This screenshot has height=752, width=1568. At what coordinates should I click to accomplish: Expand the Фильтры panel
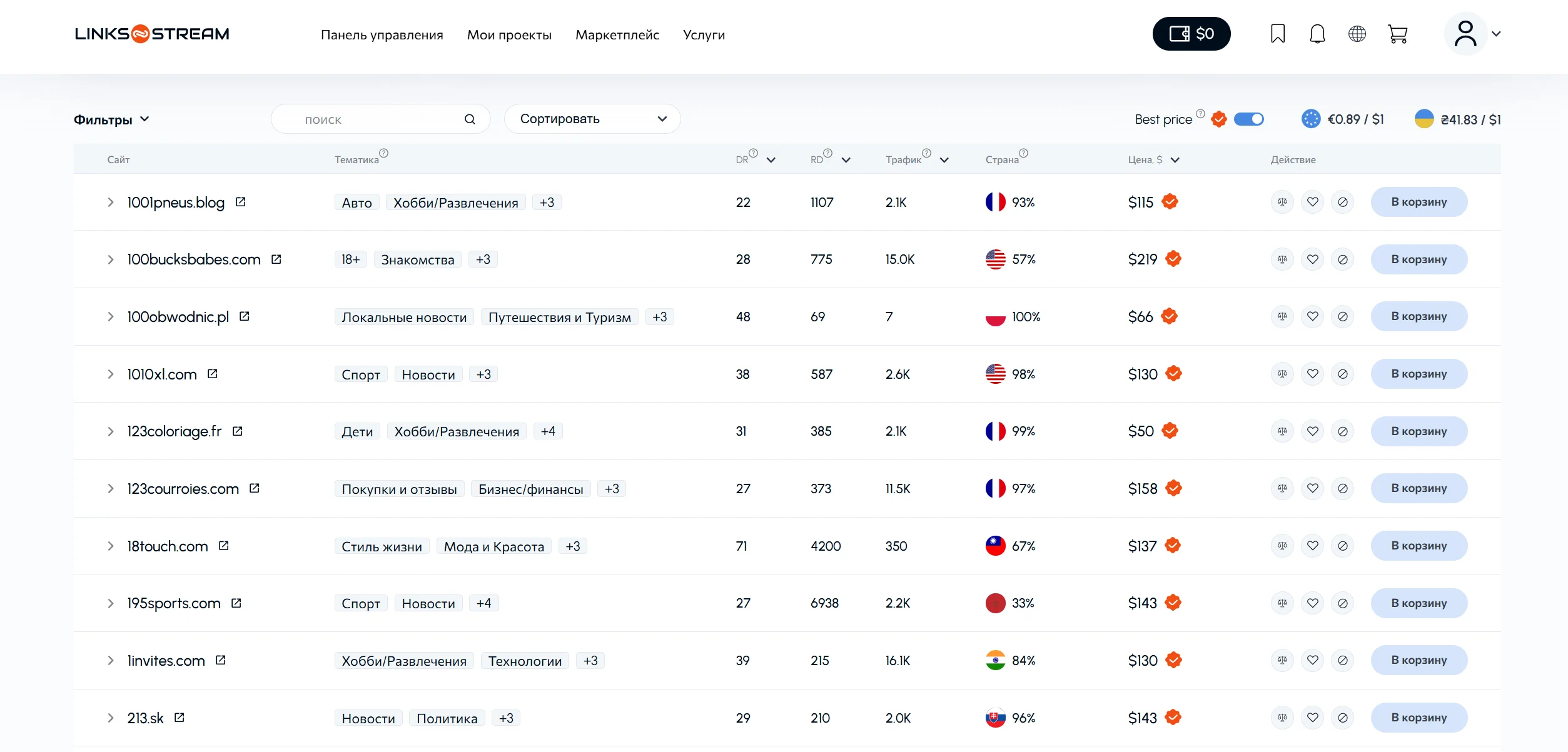coord(111,119)
